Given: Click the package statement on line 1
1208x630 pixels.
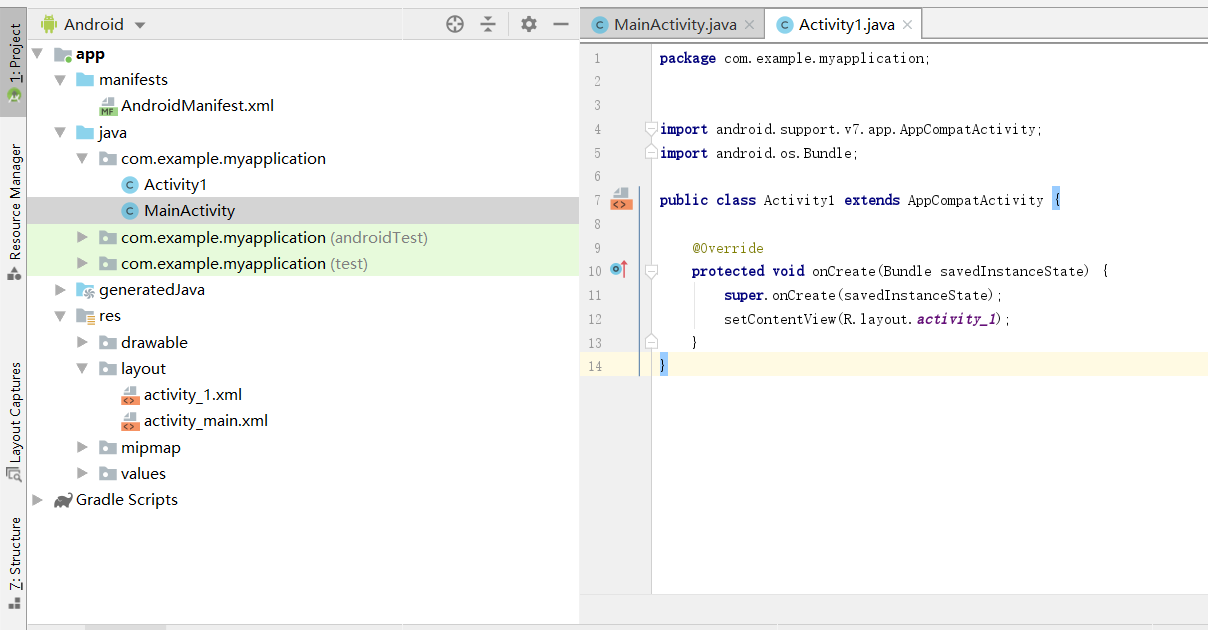Looking at the screenshot, I should click(x=795, y=58).
